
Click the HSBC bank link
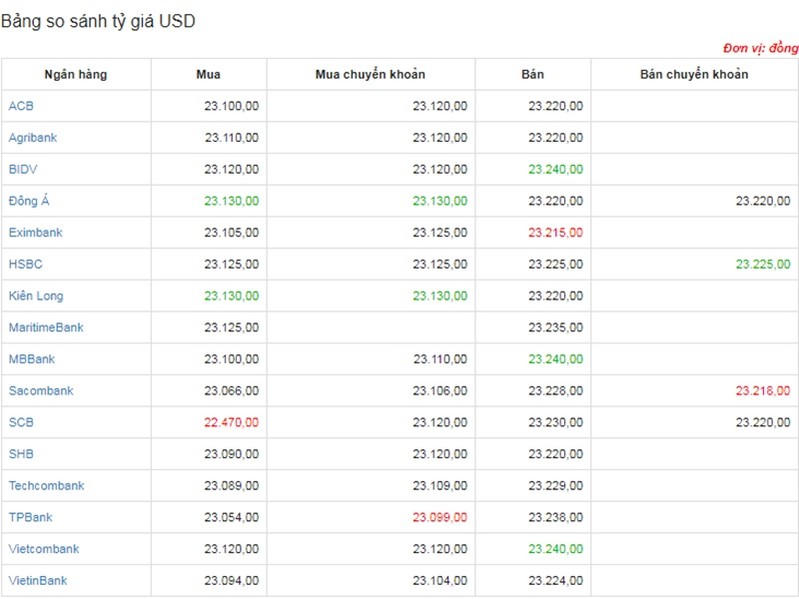(25, 264)
